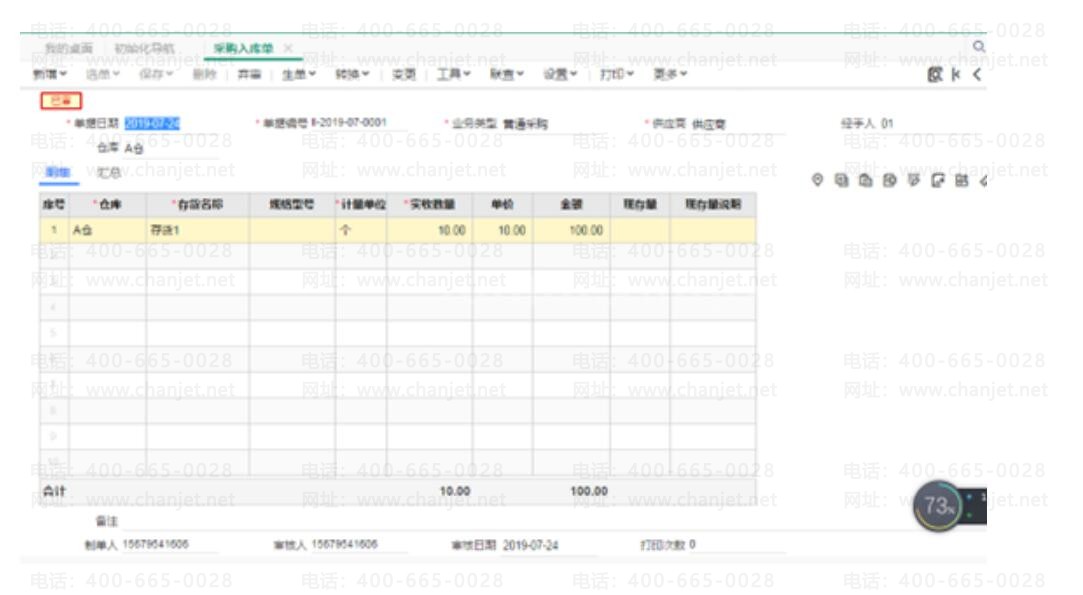
Task: Click the red-bordered audit status stamp
Action: pyautogui.click(x=61, y=101)
